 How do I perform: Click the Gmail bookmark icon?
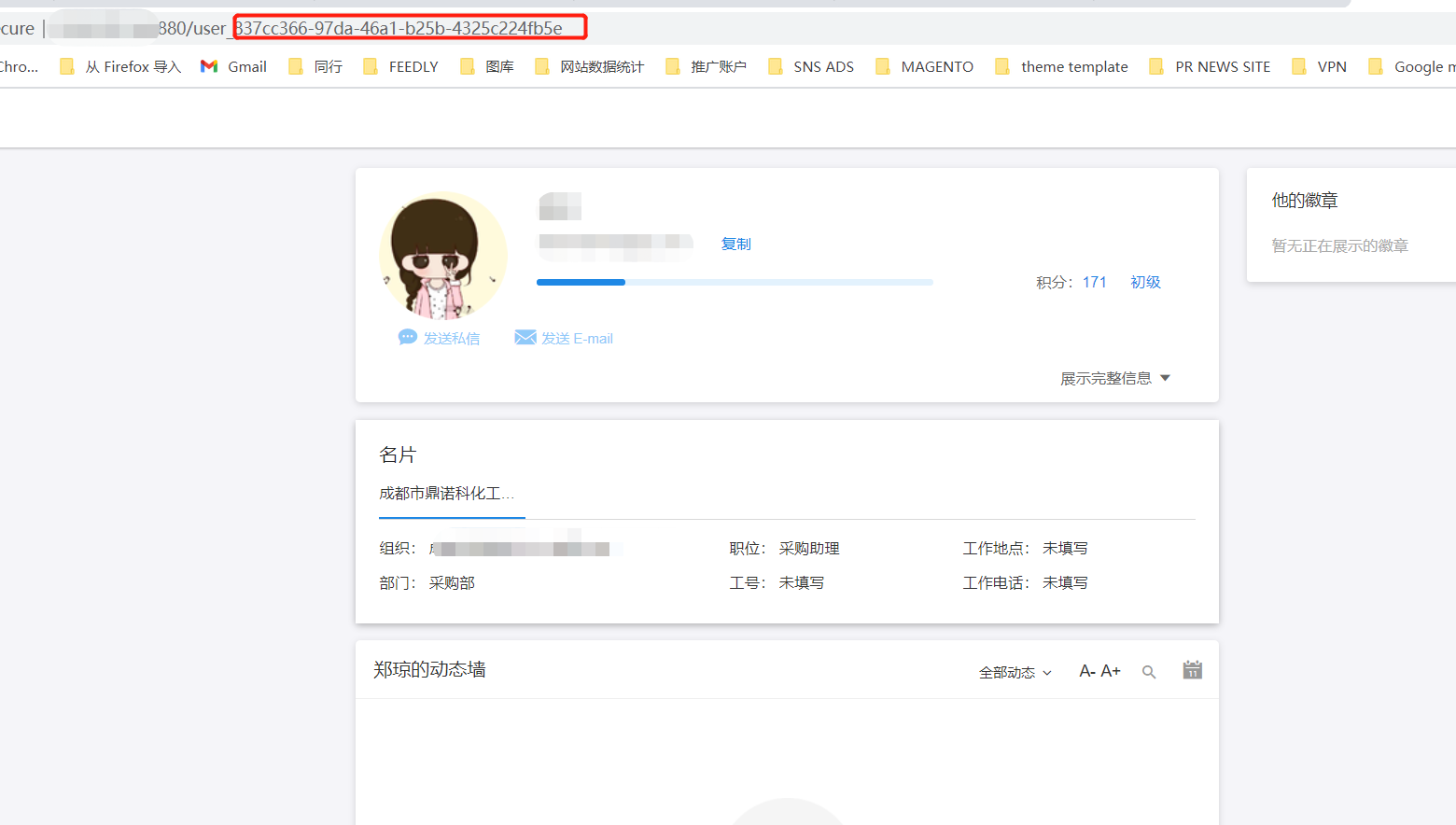(x=209, y=66)
